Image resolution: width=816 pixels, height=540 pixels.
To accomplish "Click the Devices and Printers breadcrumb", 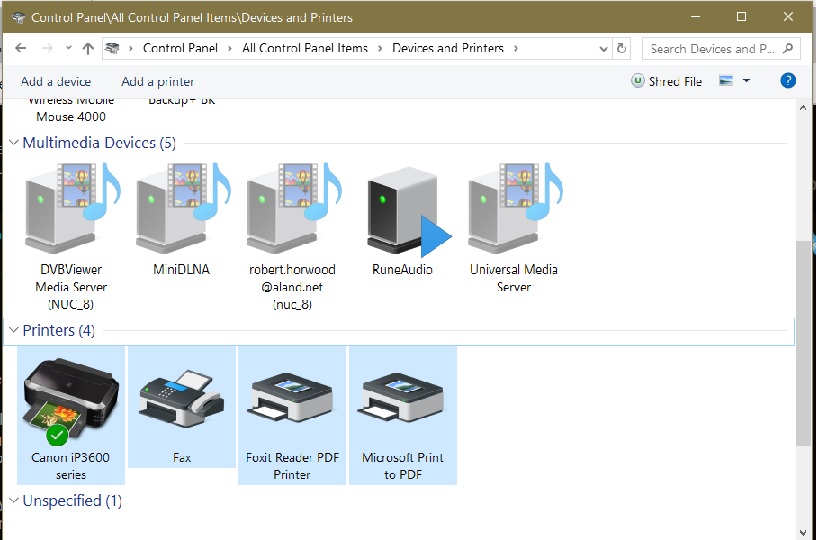I will pyautogui.click(x=448, y=48).
